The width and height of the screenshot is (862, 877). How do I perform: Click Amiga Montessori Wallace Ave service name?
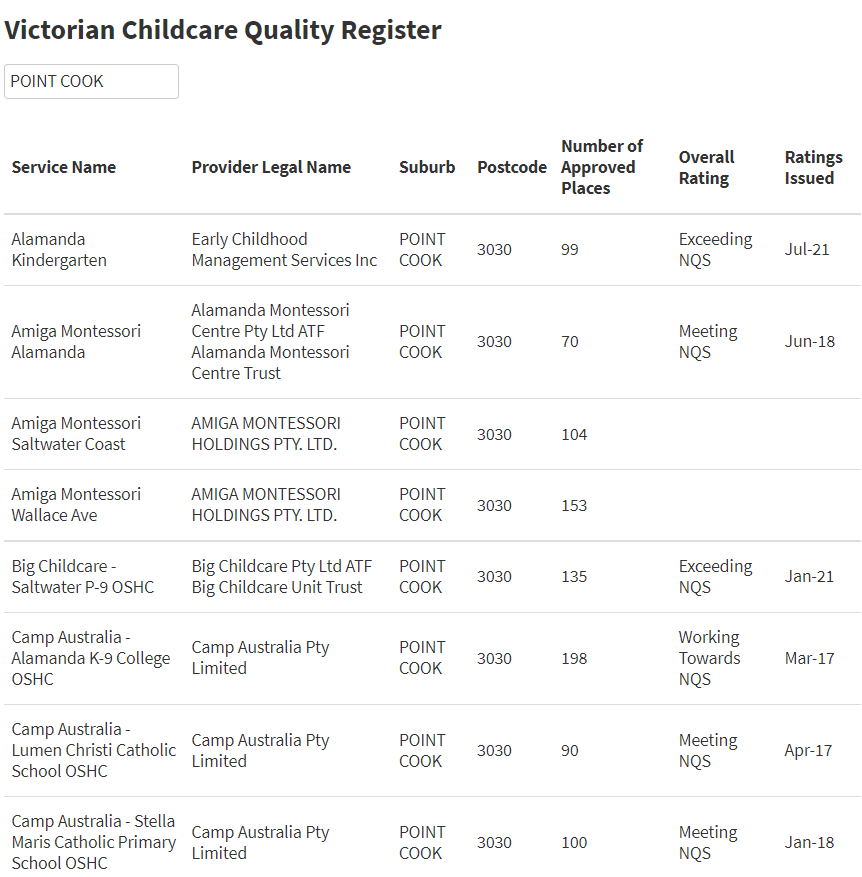pos(76,505)
